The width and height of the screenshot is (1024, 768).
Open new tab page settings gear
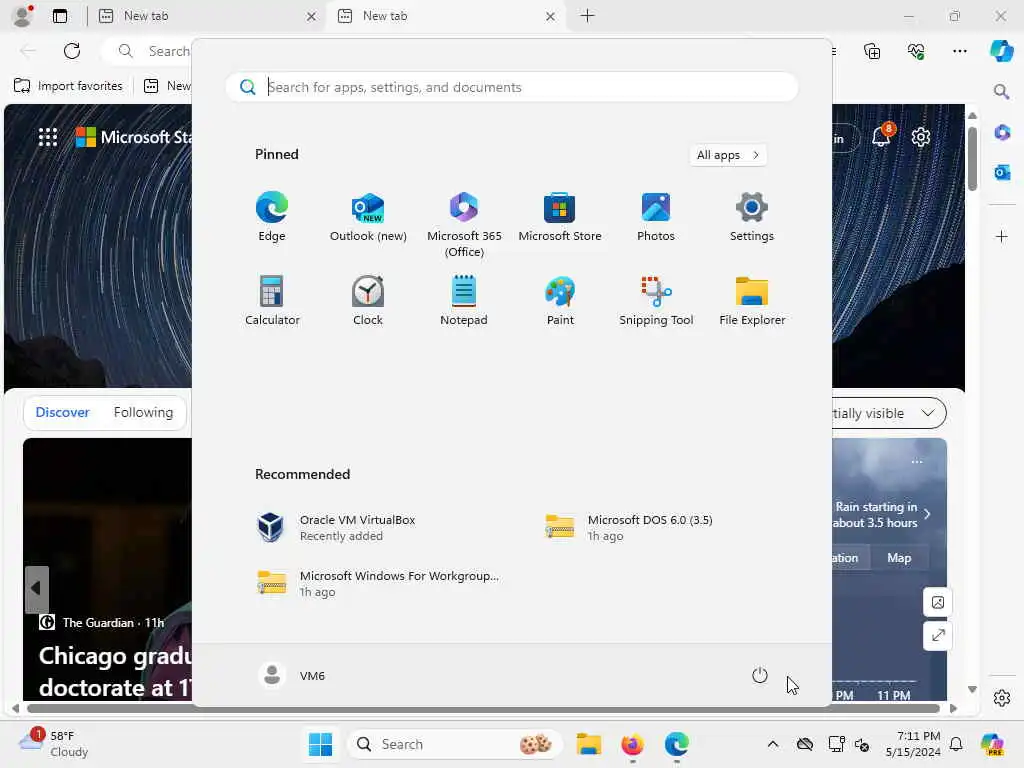tap(921, 137)
